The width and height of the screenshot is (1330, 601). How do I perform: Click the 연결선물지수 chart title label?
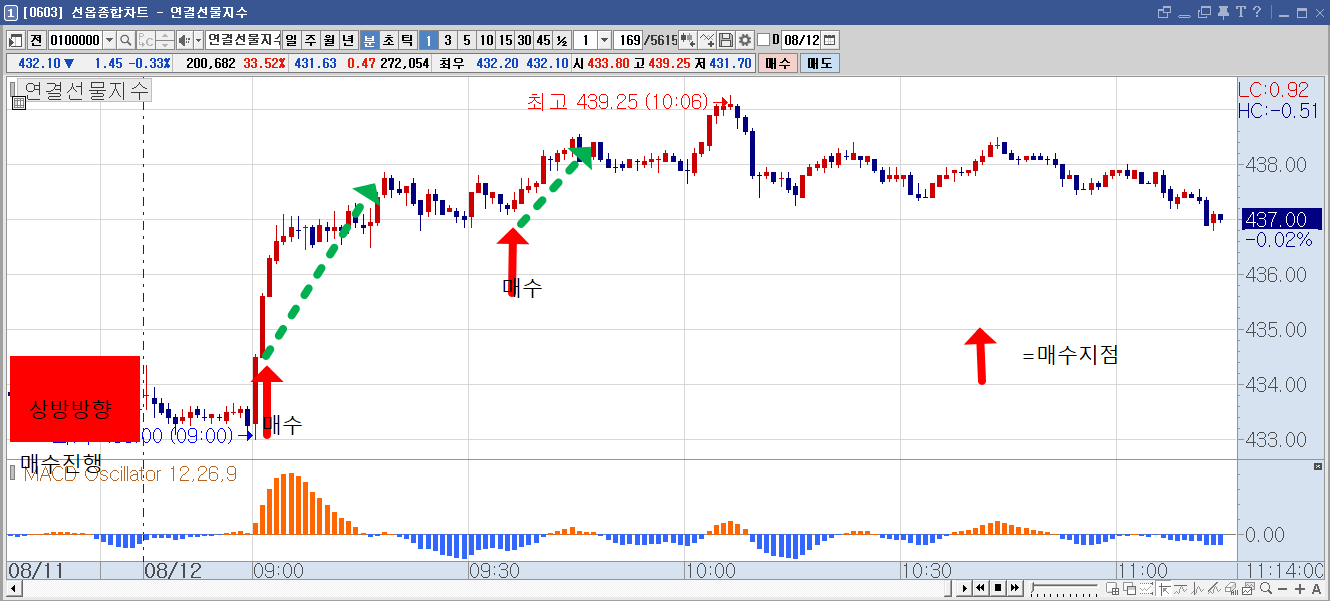[86, 90]
